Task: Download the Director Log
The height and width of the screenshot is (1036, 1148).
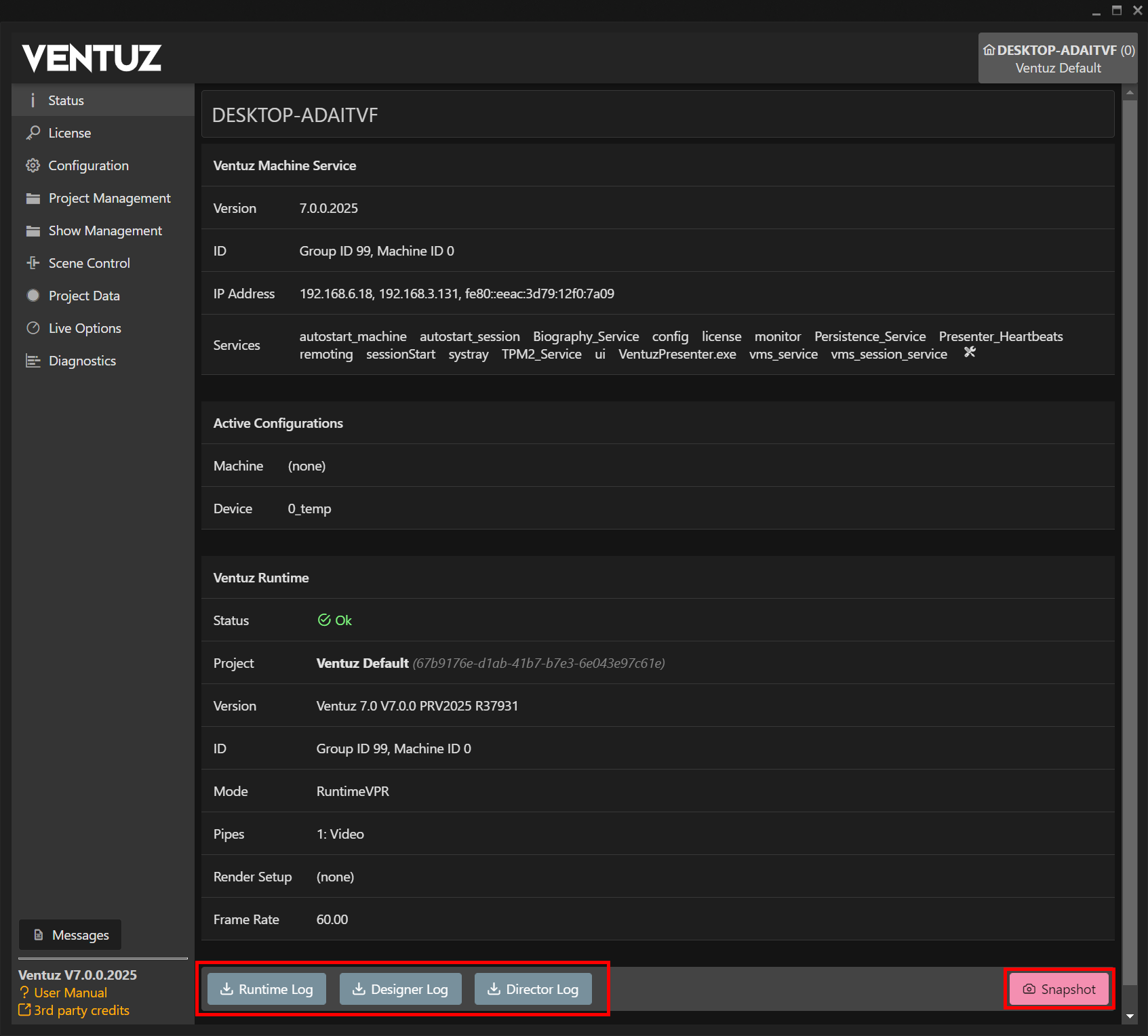Action: click(533, 989)
